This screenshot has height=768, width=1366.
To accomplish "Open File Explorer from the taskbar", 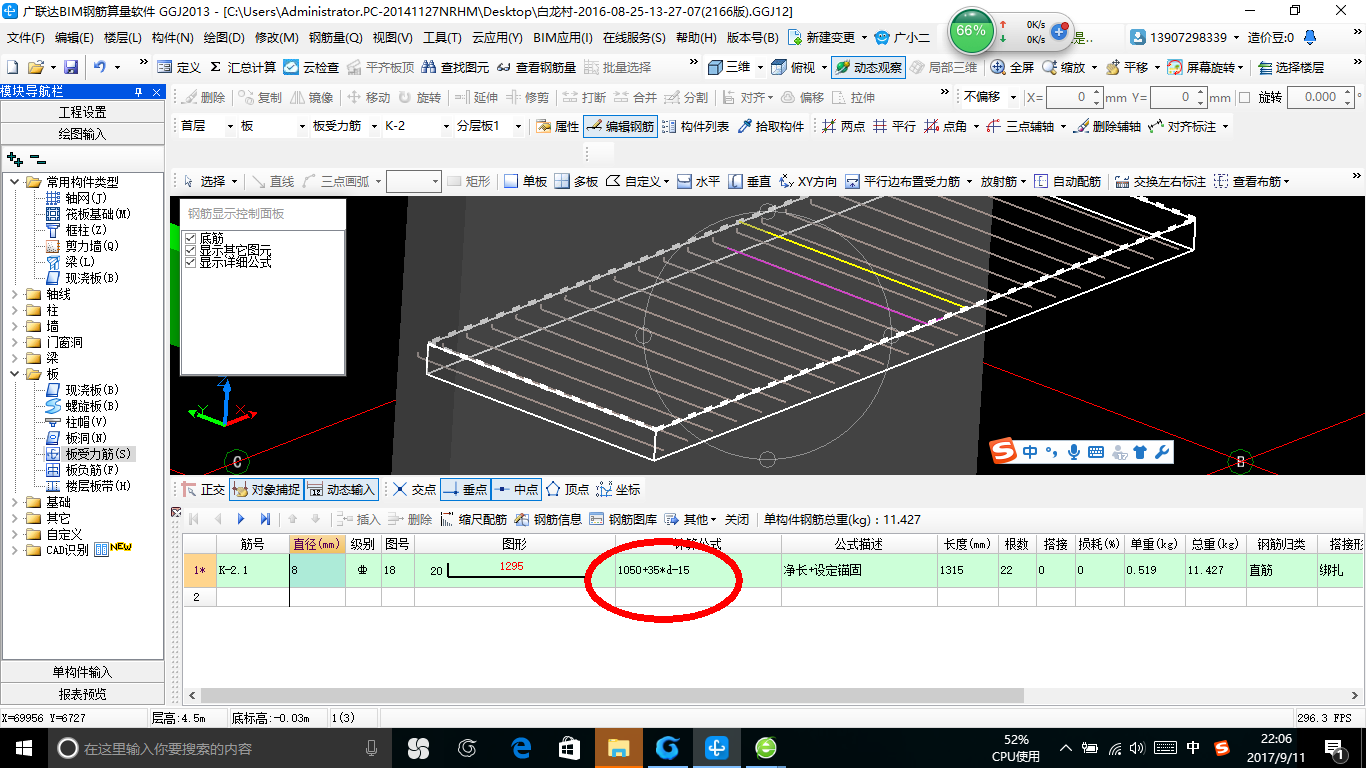I will click(618, 747).
